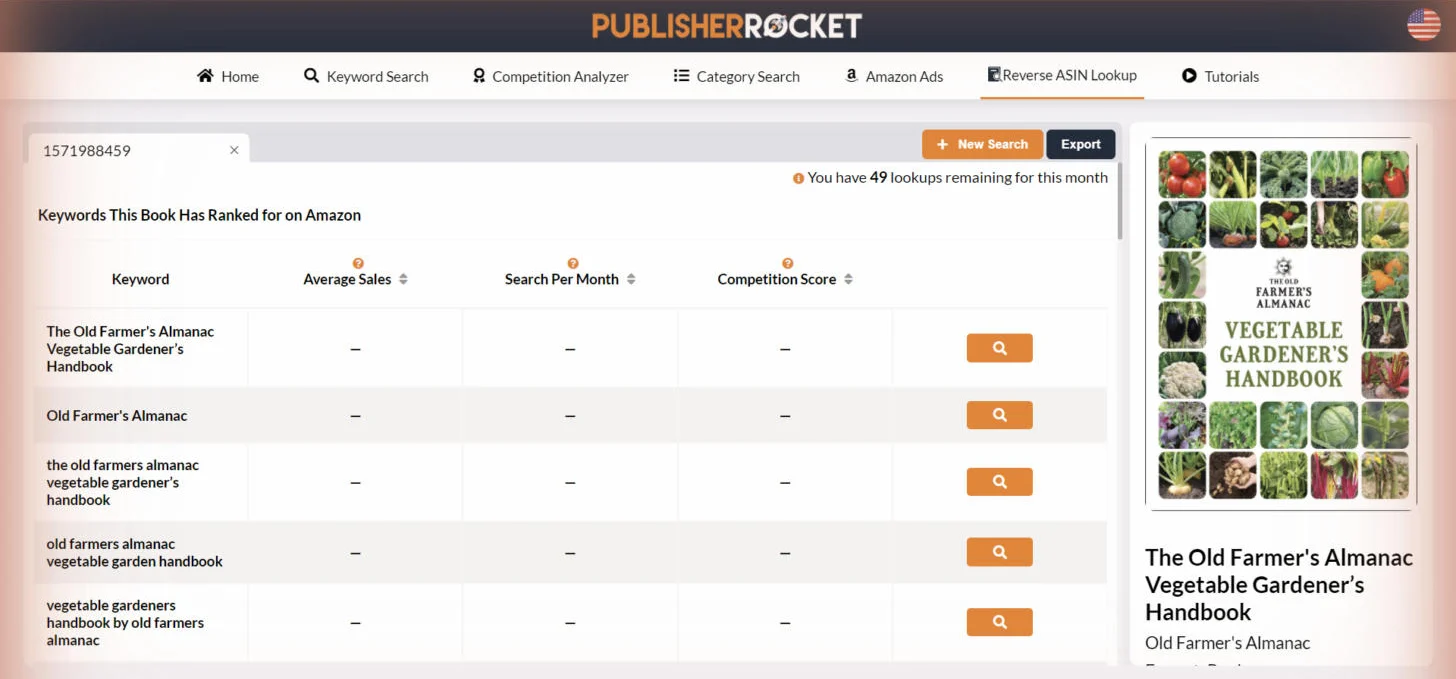Search keyword 'vegetable gardeners handbook by old farmers almanac'
Viewport: 1456px width, 679px height.
pyautogui.click(x=999, y=622)
